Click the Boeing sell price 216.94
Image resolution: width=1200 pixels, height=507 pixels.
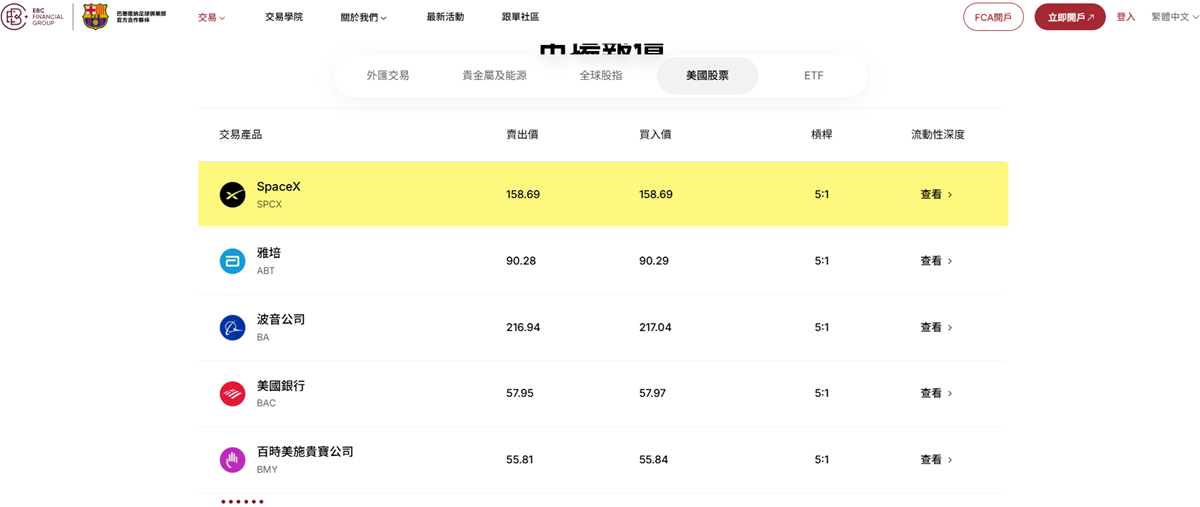(523, 327)
